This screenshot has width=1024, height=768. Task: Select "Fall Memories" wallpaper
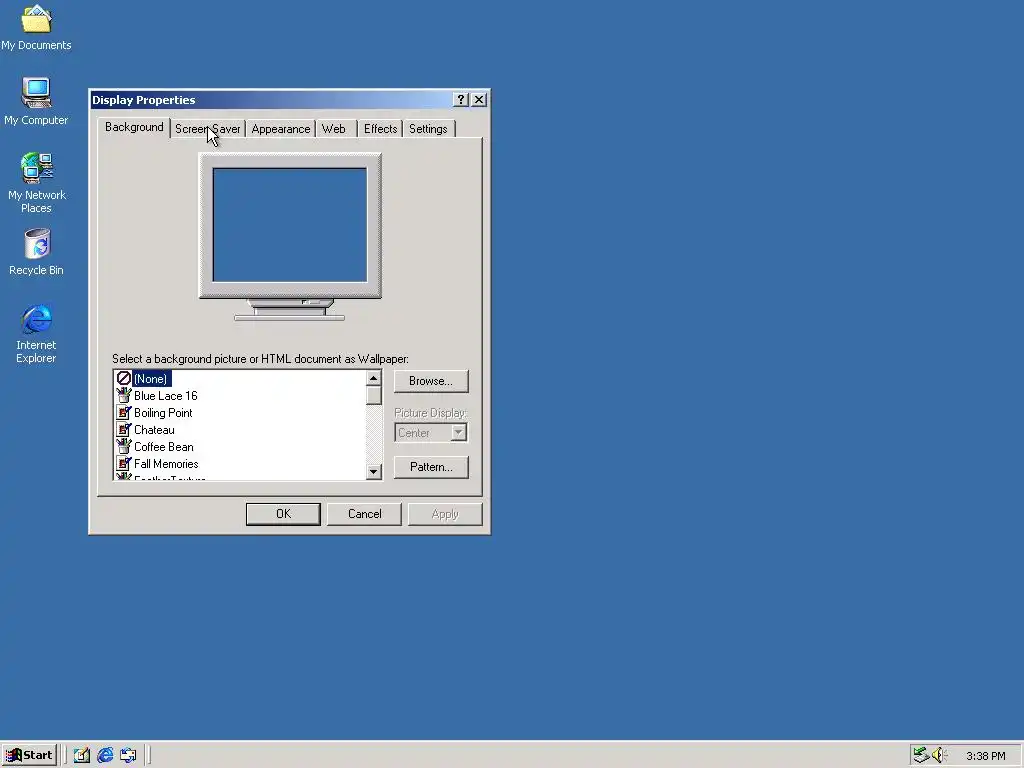[x=166, y=464]
